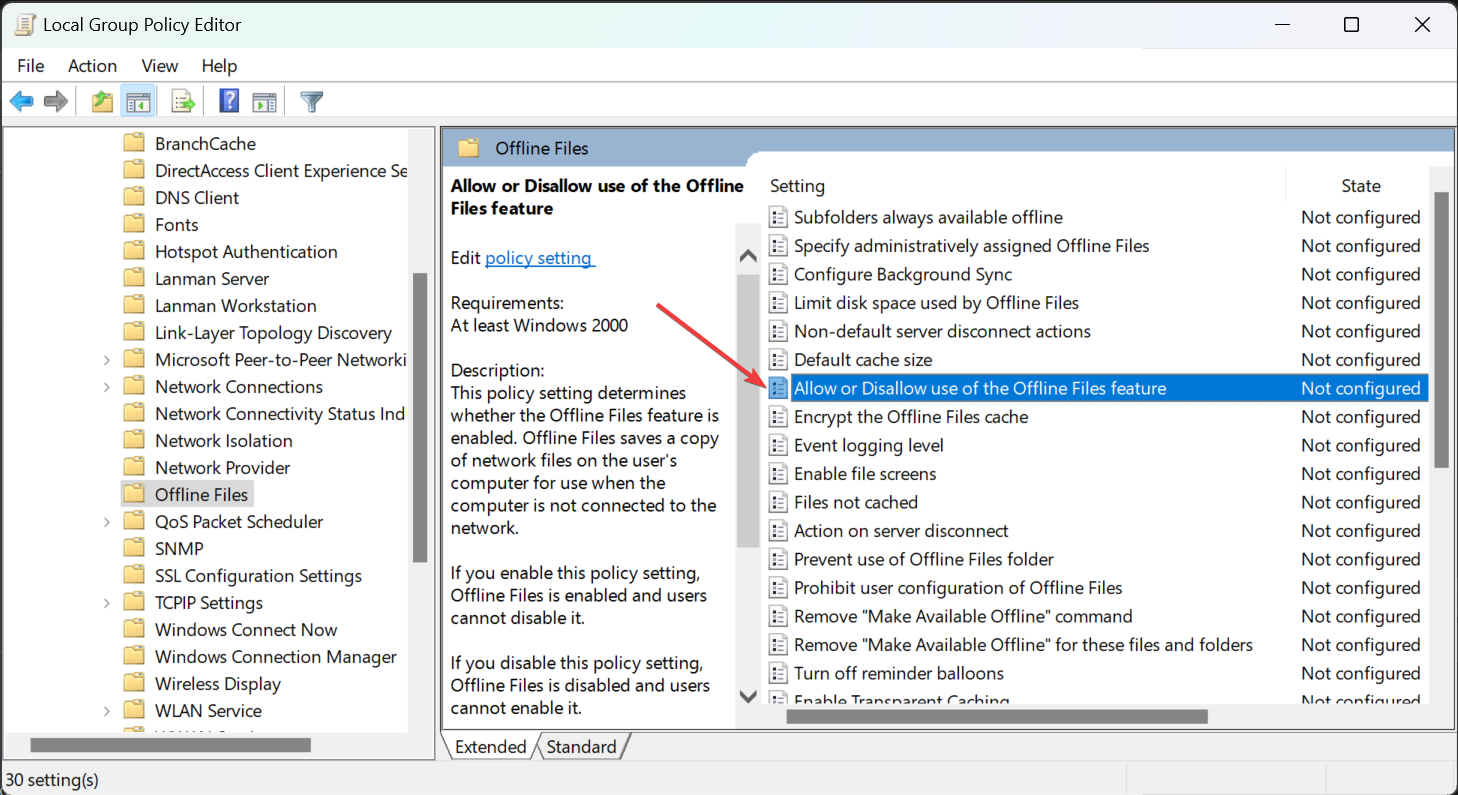This screenshot has width=1458, height=795.
Task: Click the folder icon beside SNMP
Action: (x=134, y=548)
